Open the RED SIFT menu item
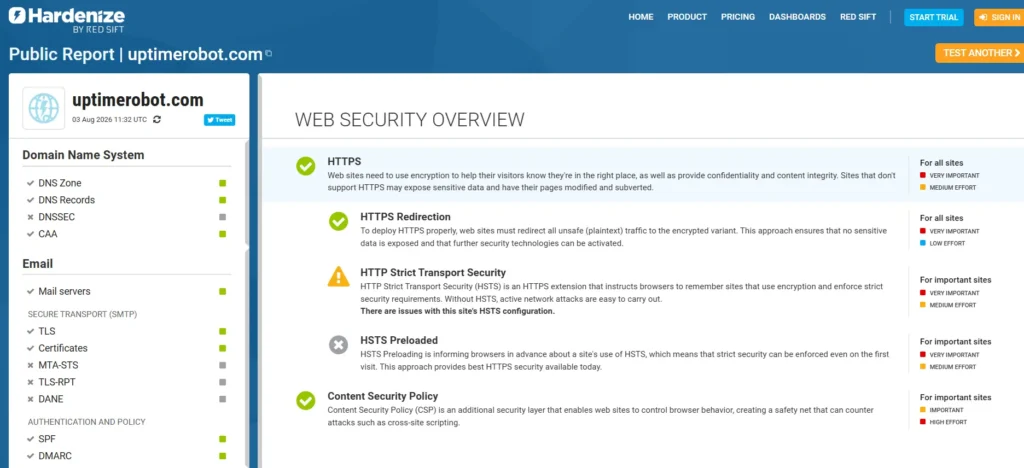This screenshot has height=468, width=1024. pos(858,17)
